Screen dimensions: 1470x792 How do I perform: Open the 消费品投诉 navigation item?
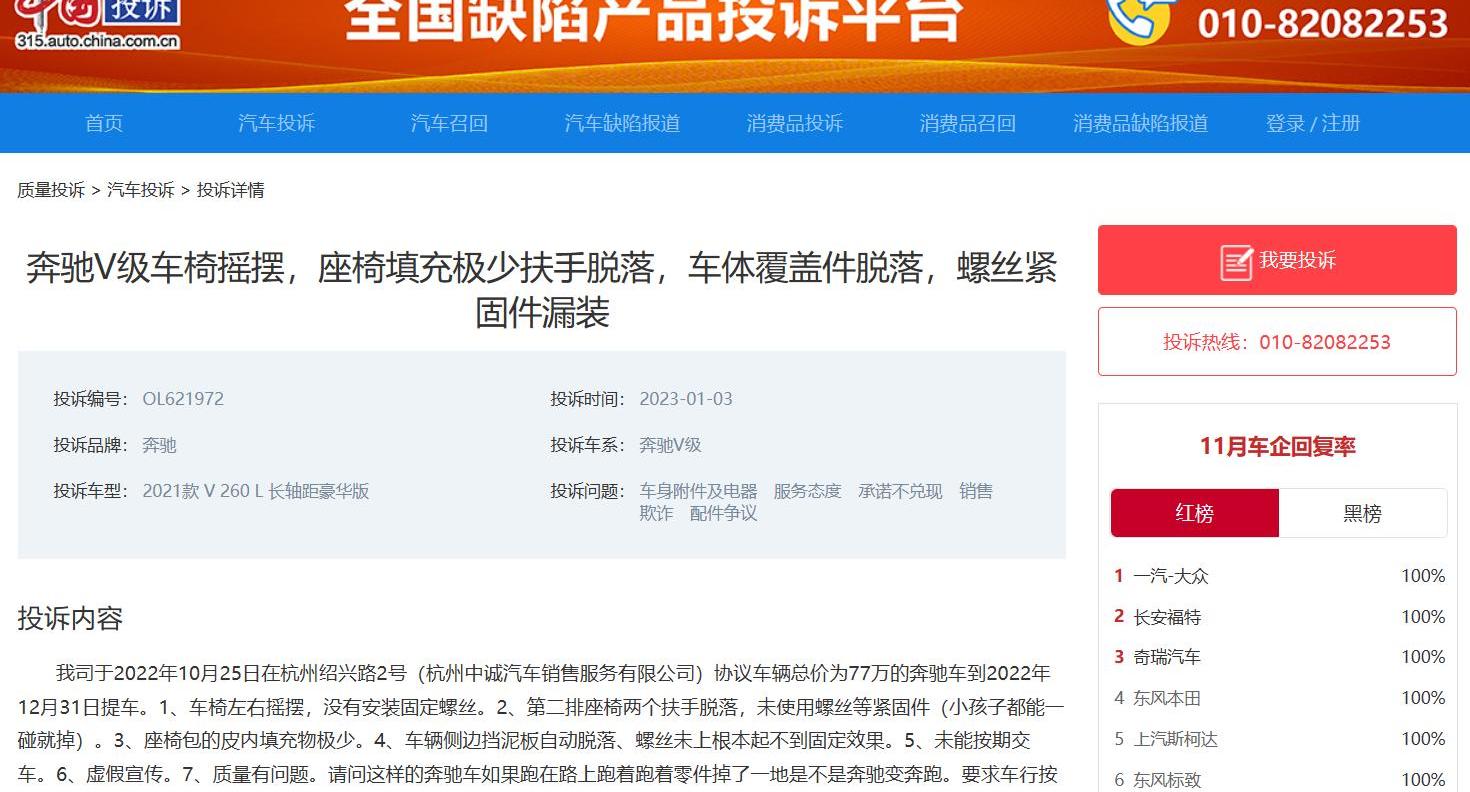click(794, 123)
